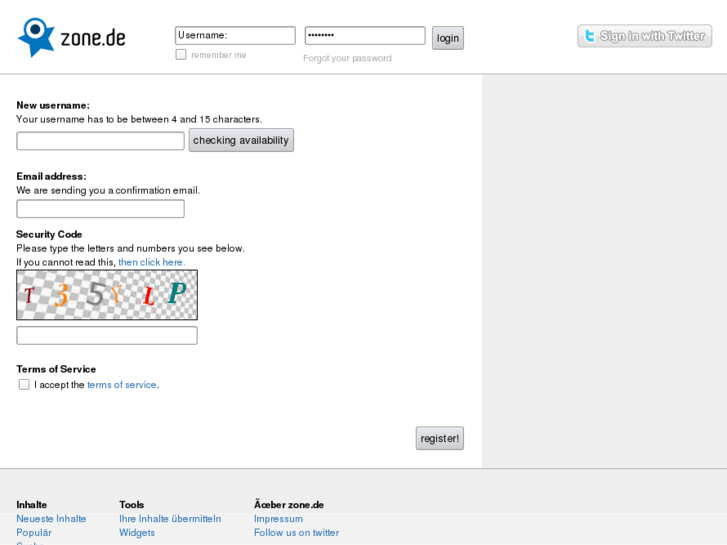Open Impressum footer link
The image size is (727, 545).
[278, 519]
